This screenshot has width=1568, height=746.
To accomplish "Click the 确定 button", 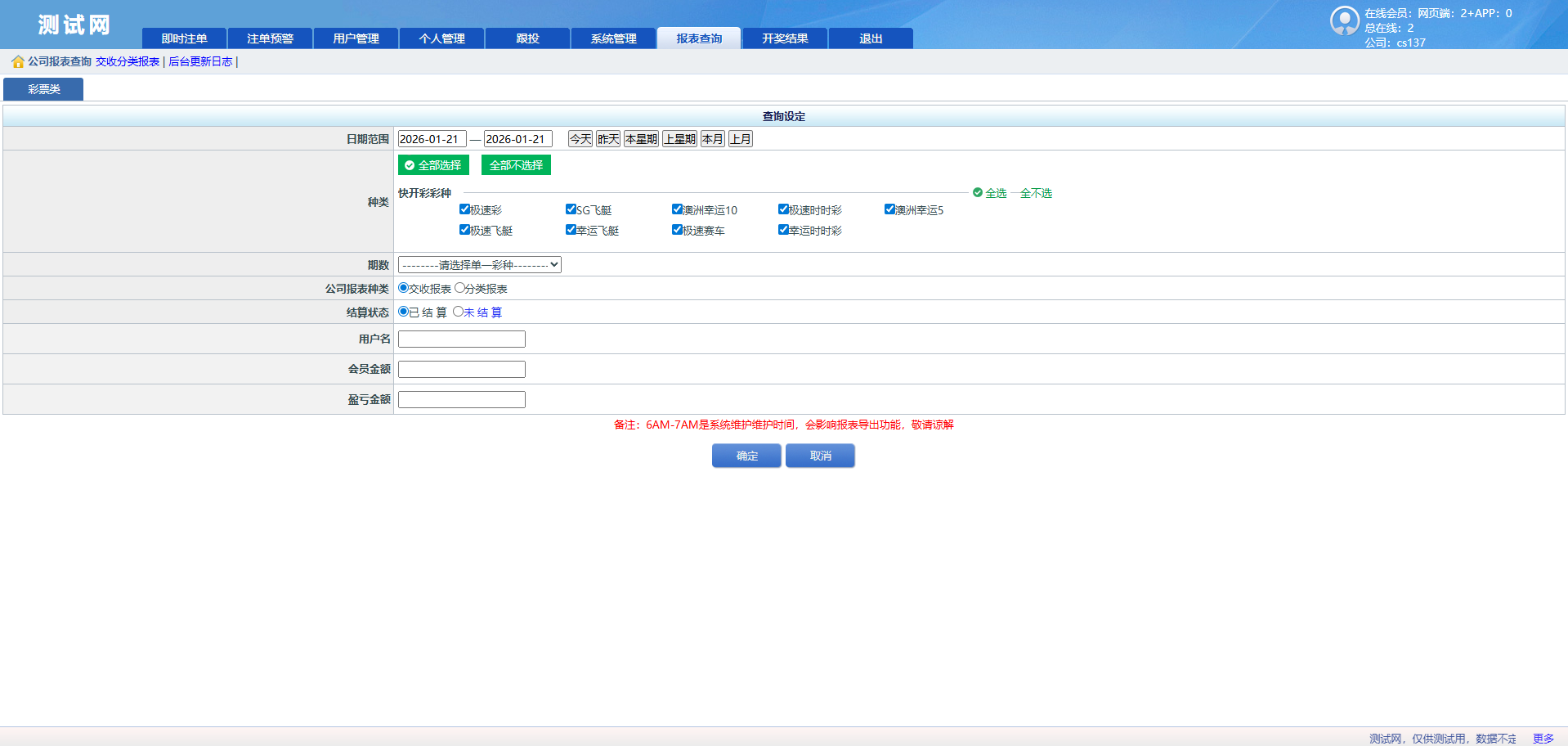I will pyautogui.click(x=746, y=456).
